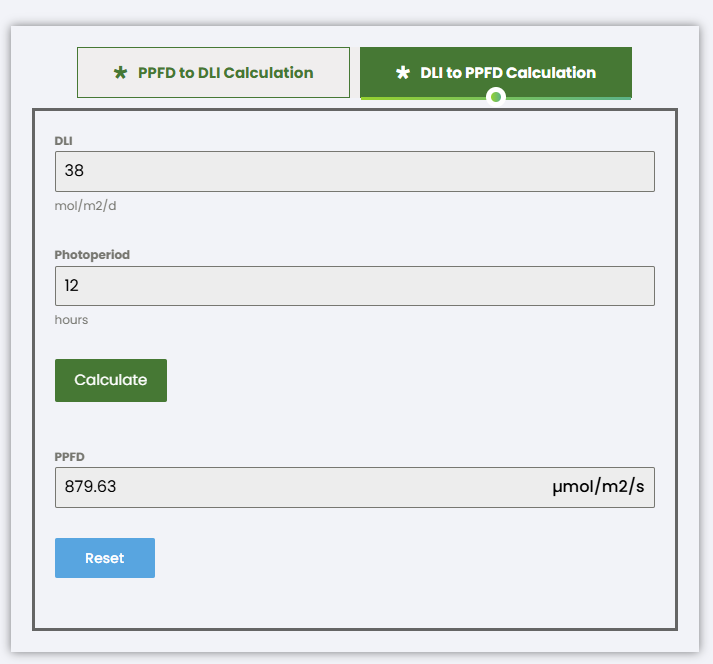
Task: Click the µmol/m2/s unit in PPFD field
Action: tap(598, 488)
